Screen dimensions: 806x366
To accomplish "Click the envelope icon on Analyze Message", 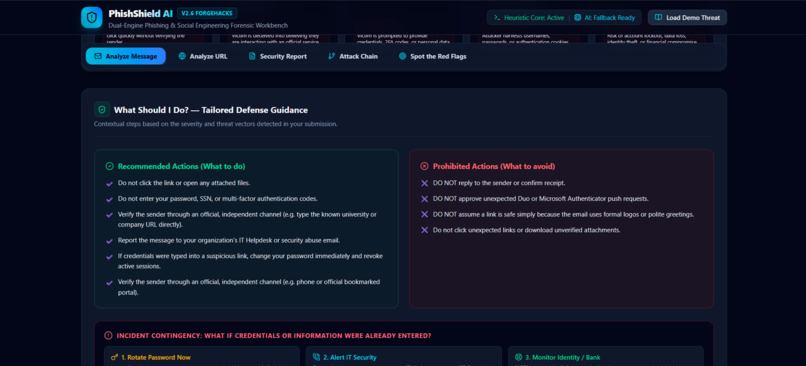I will click(98, 56).
